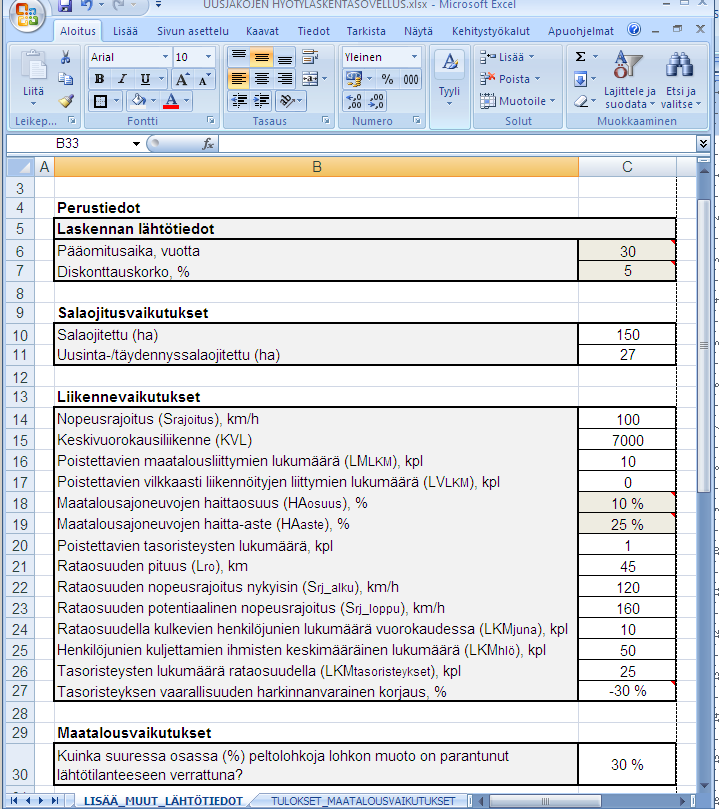This screenshot has height=809, width=719.
Task: Click the Clear eraser icon
Action: [x=581, y=101]
